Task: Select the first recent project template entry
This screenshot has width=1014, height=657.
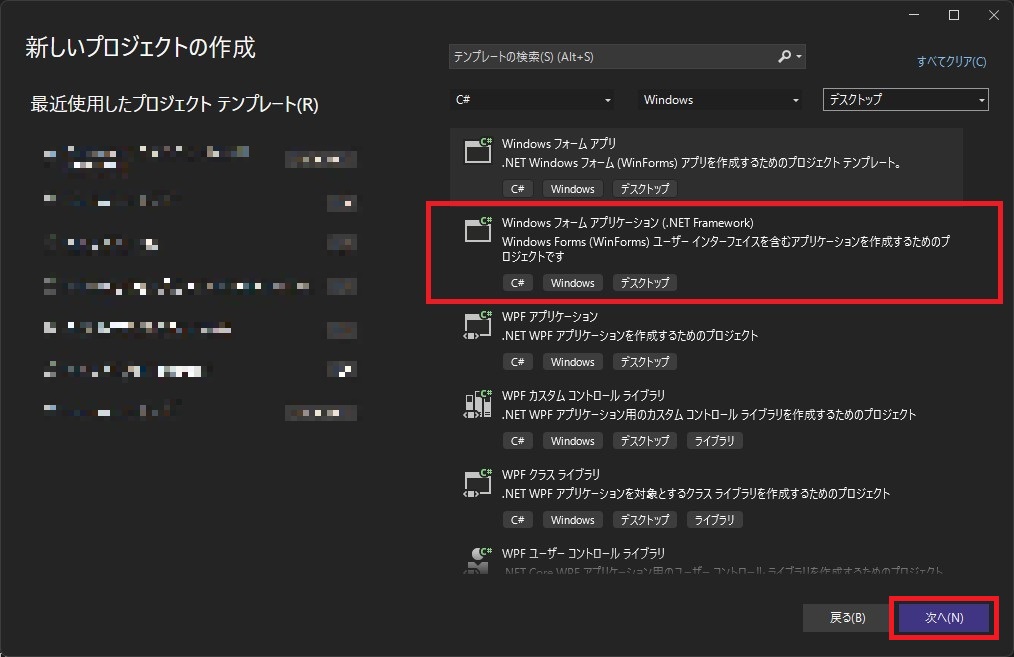Action: pos(150,158)
